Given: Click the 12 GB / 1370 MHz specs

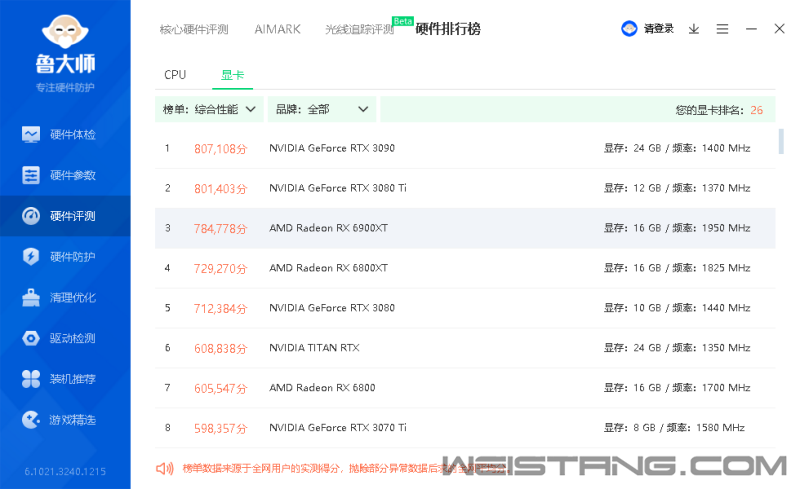Looking at the screenshot, I should coord(677,188).
